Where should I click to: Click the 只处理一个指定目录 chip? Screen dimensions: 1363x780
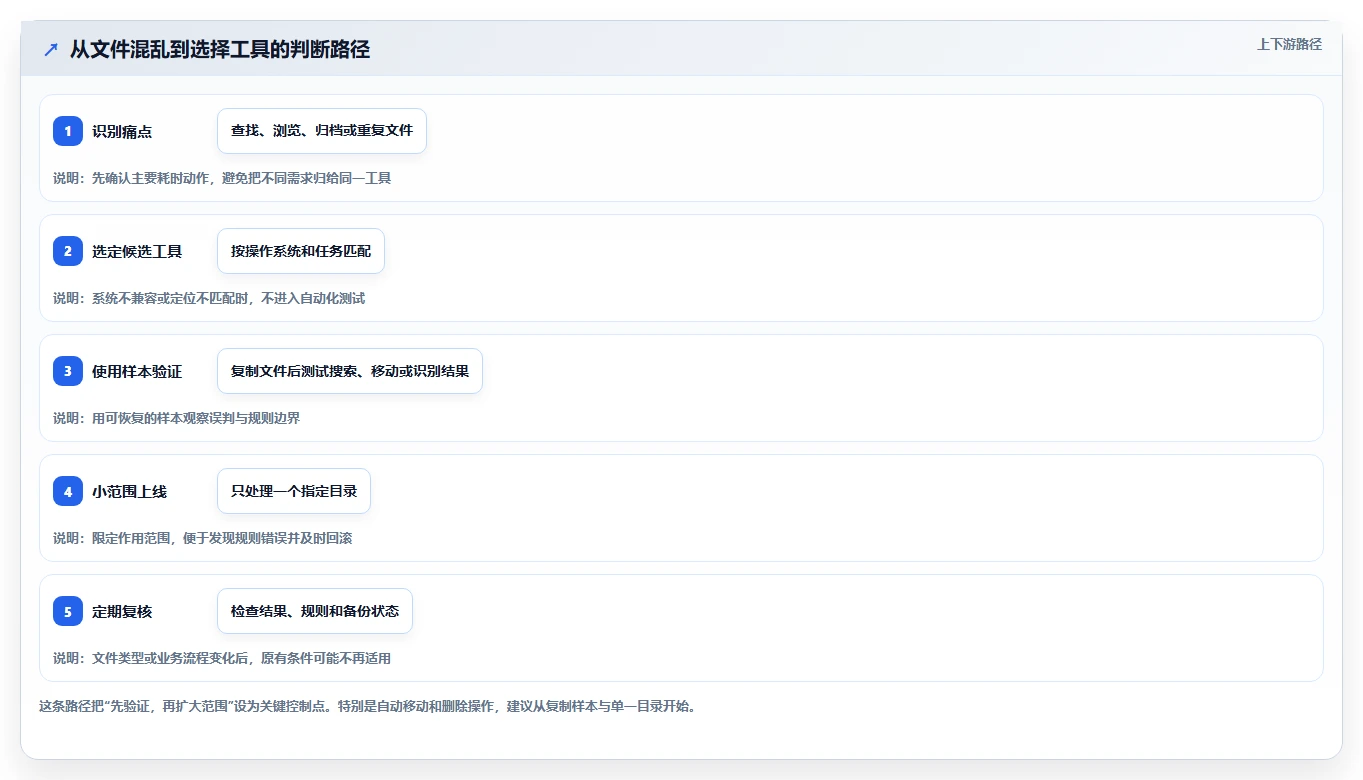(x=294, y=491)
